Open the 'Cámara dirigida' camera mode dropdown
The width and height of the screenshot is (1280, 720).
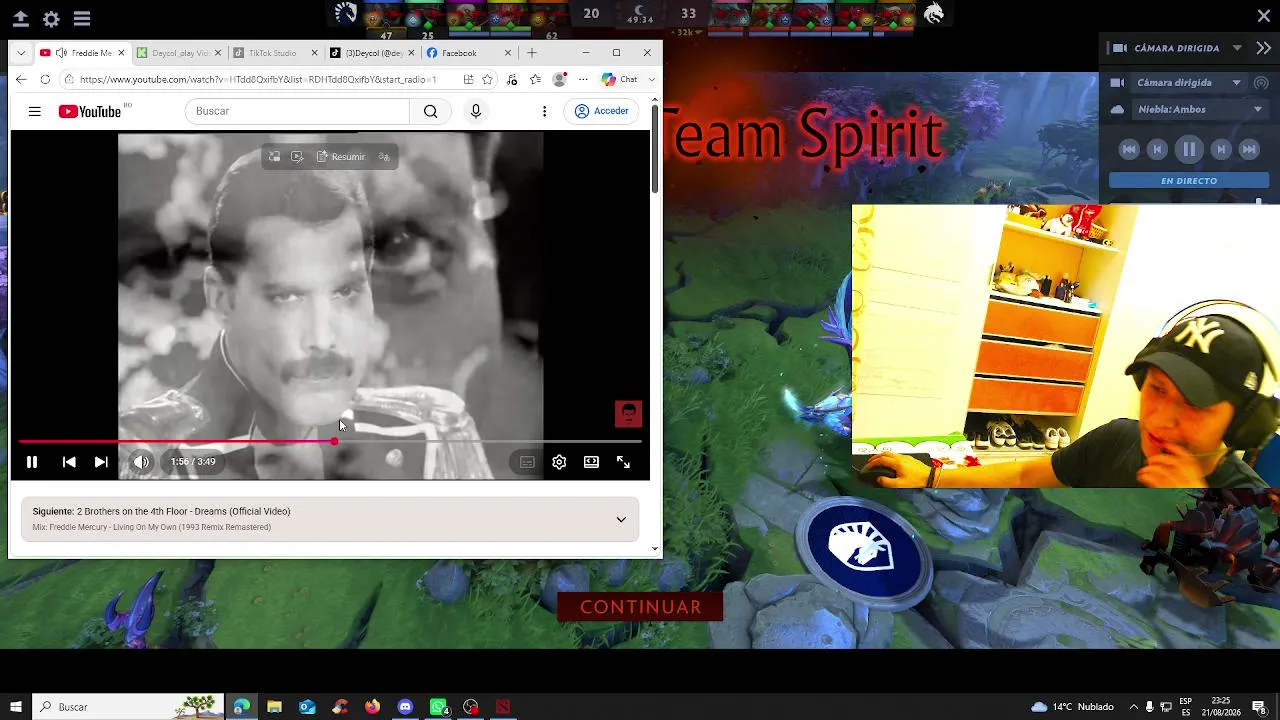point(1188,82)
